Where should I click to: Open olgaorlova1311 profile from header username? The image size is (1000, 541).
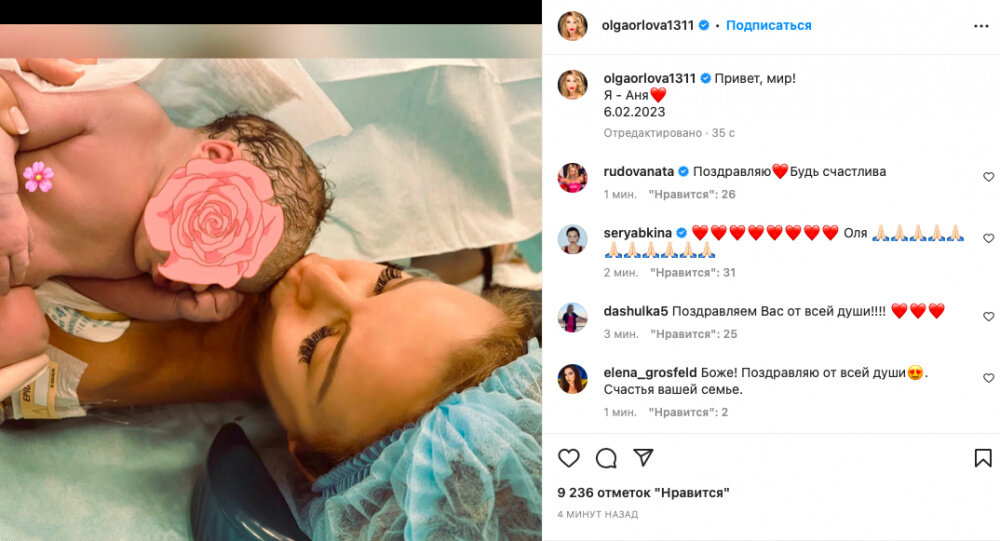[647, 26]
